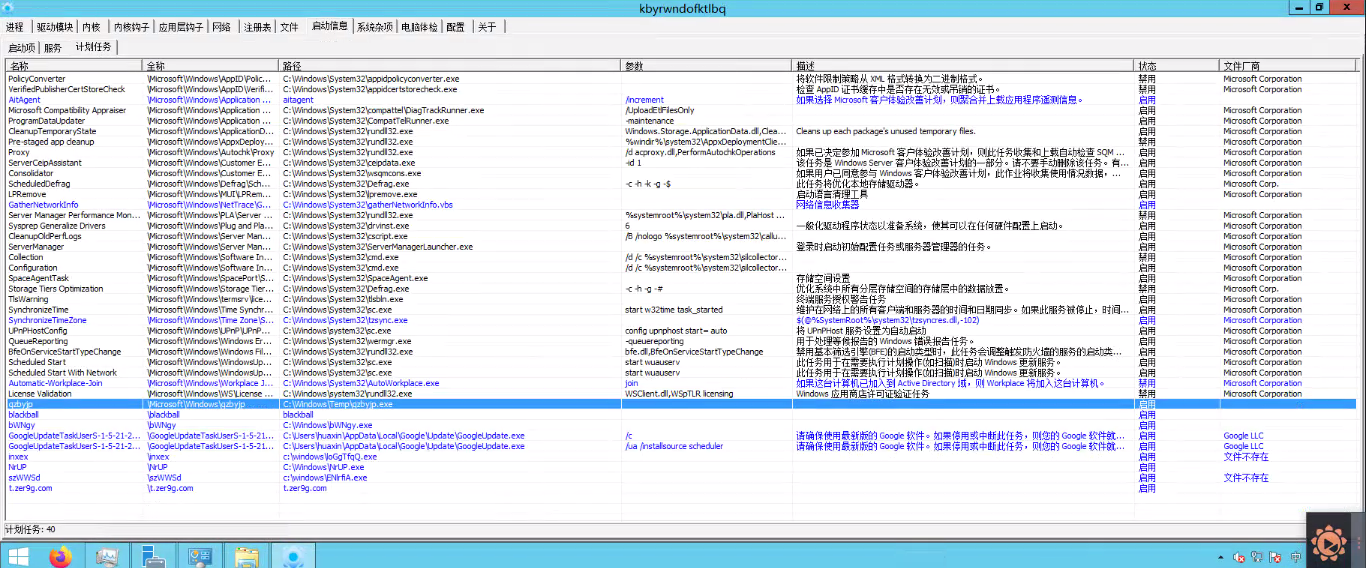Switch to the 电脑体检 tab

420,27
